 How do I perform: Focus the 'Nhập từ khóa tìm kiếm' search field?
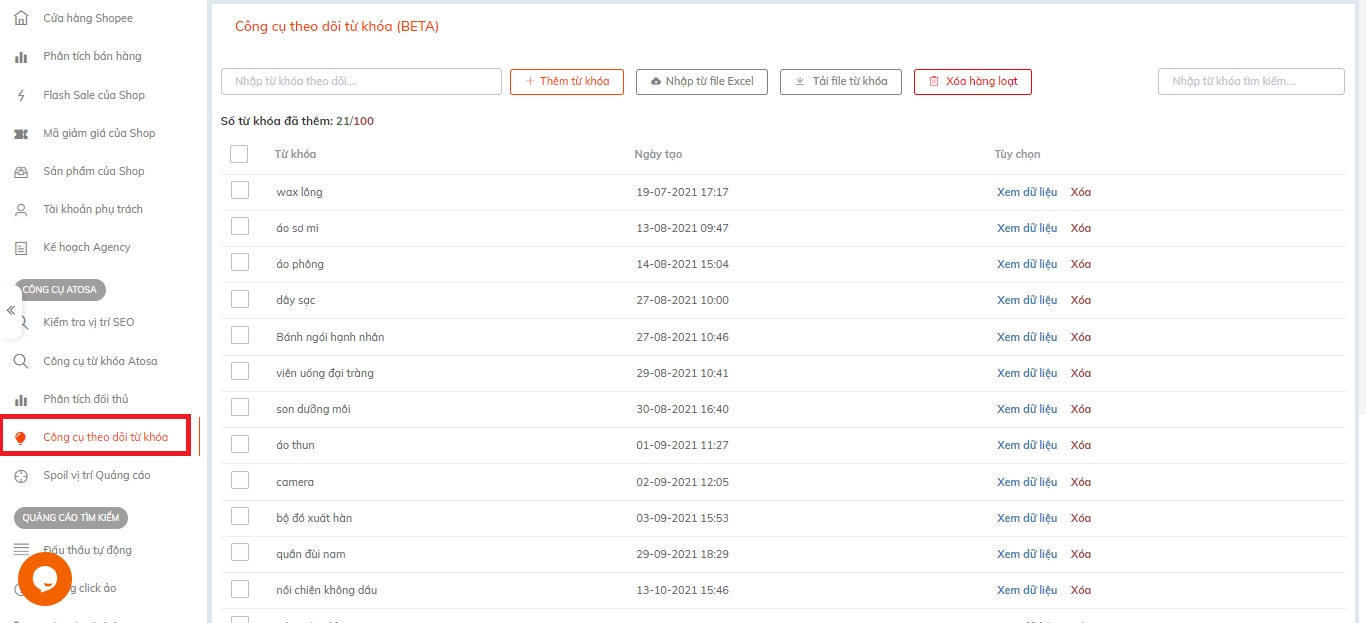pos(1250,81)
